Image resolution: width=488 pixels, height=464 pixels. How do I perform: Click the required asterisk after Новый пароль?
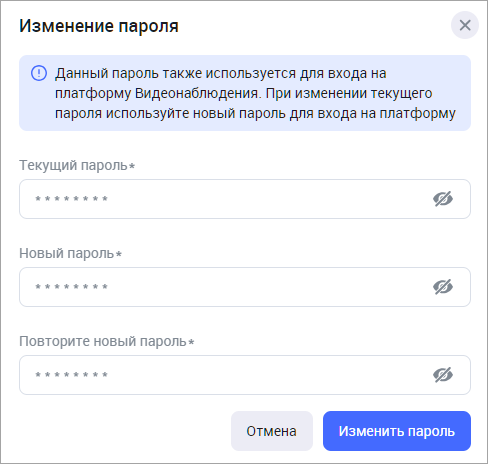118,254
